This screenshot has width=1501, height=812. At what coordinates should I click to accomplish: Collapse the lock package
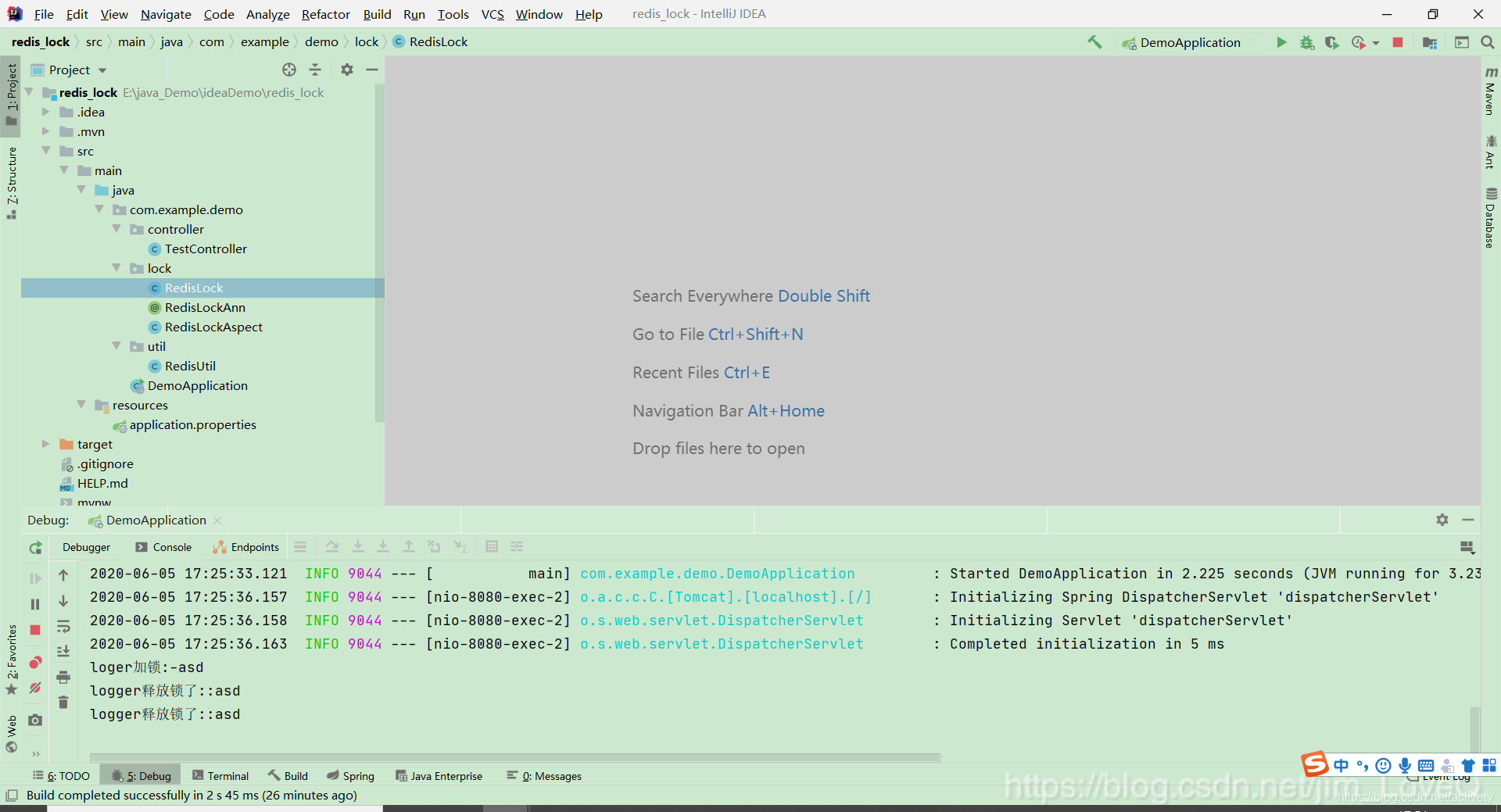[x=116, y=268]
